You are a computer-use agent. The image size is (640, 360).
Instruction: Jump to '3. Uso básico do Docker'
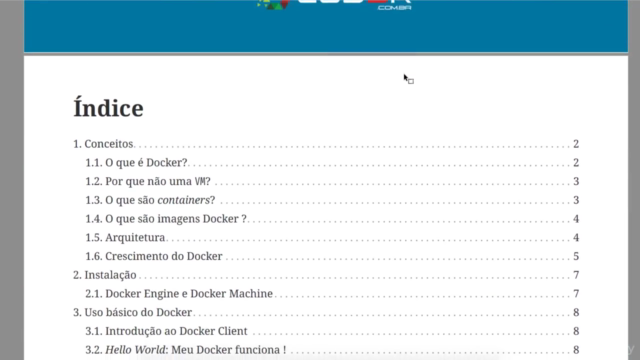(x=133, y=313)
